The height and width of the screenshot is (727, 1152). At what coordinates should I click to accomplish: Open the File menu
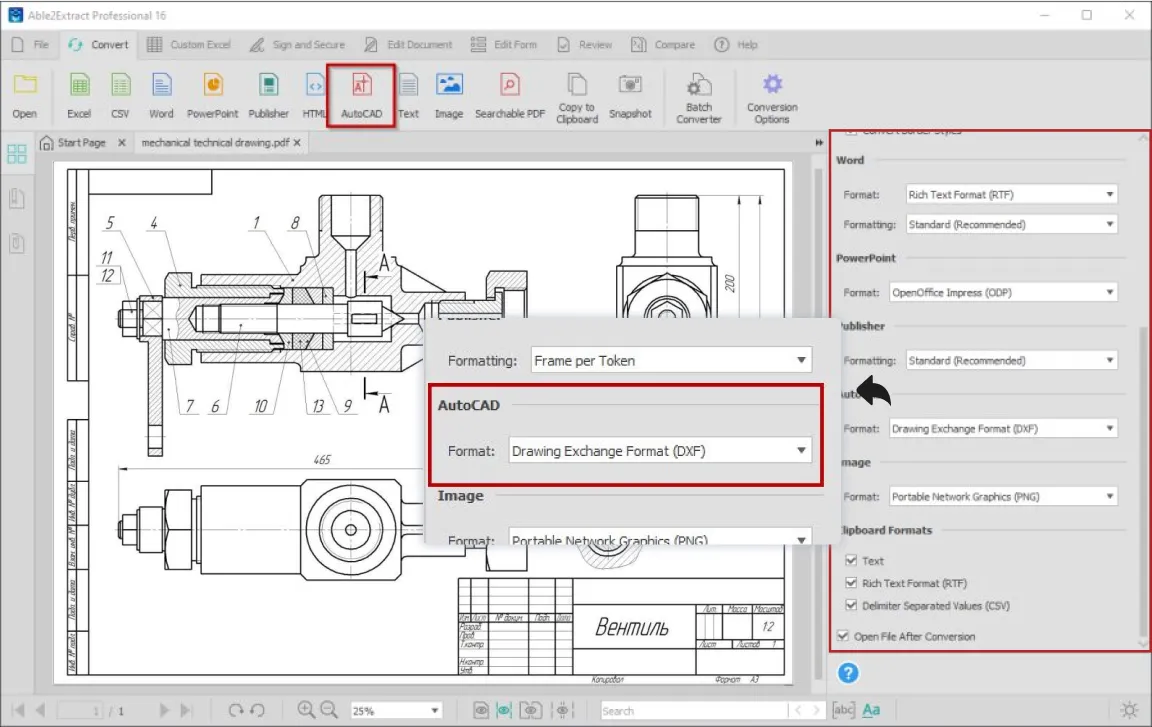point(30,45)
